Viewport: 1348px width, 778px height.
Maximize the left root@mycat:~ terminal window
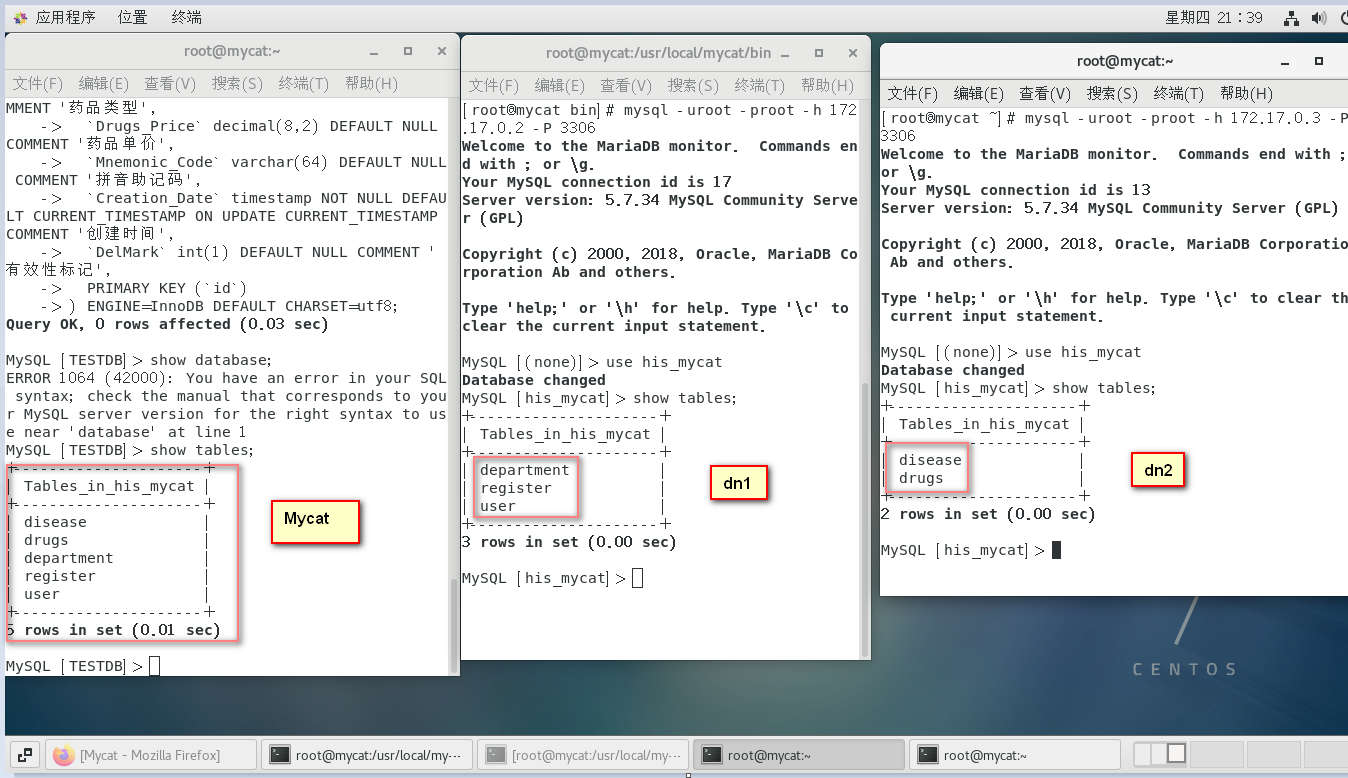408,51
